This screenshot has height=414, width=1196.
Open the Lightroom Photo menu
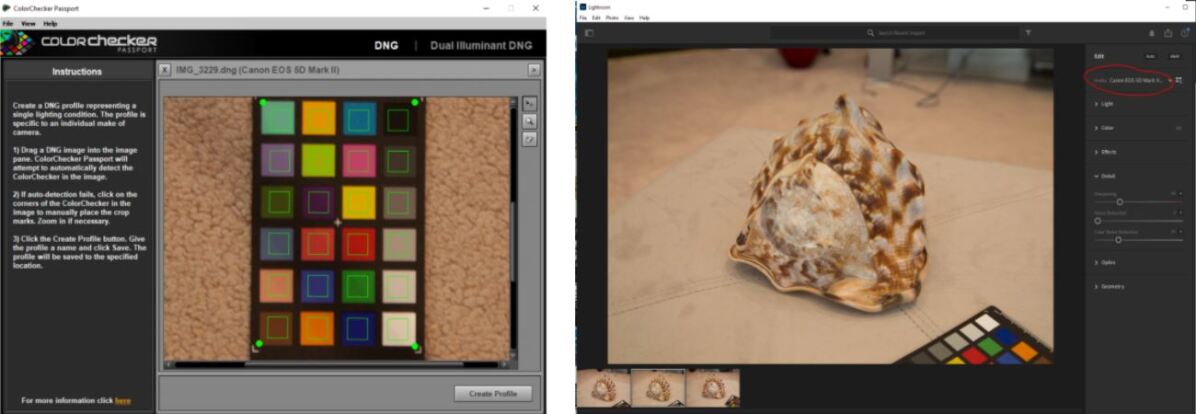[x=612, y=18]
